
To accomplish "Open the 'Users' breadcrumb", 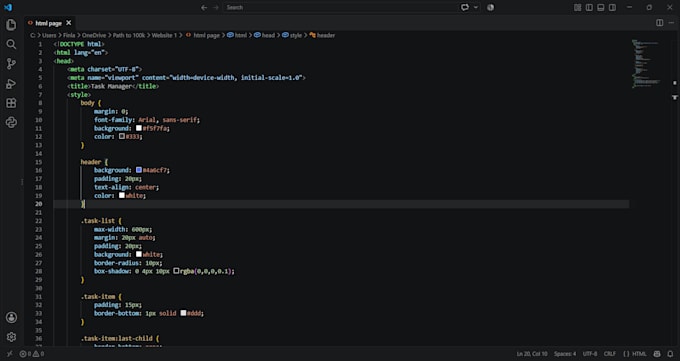I will coord(49,35).
